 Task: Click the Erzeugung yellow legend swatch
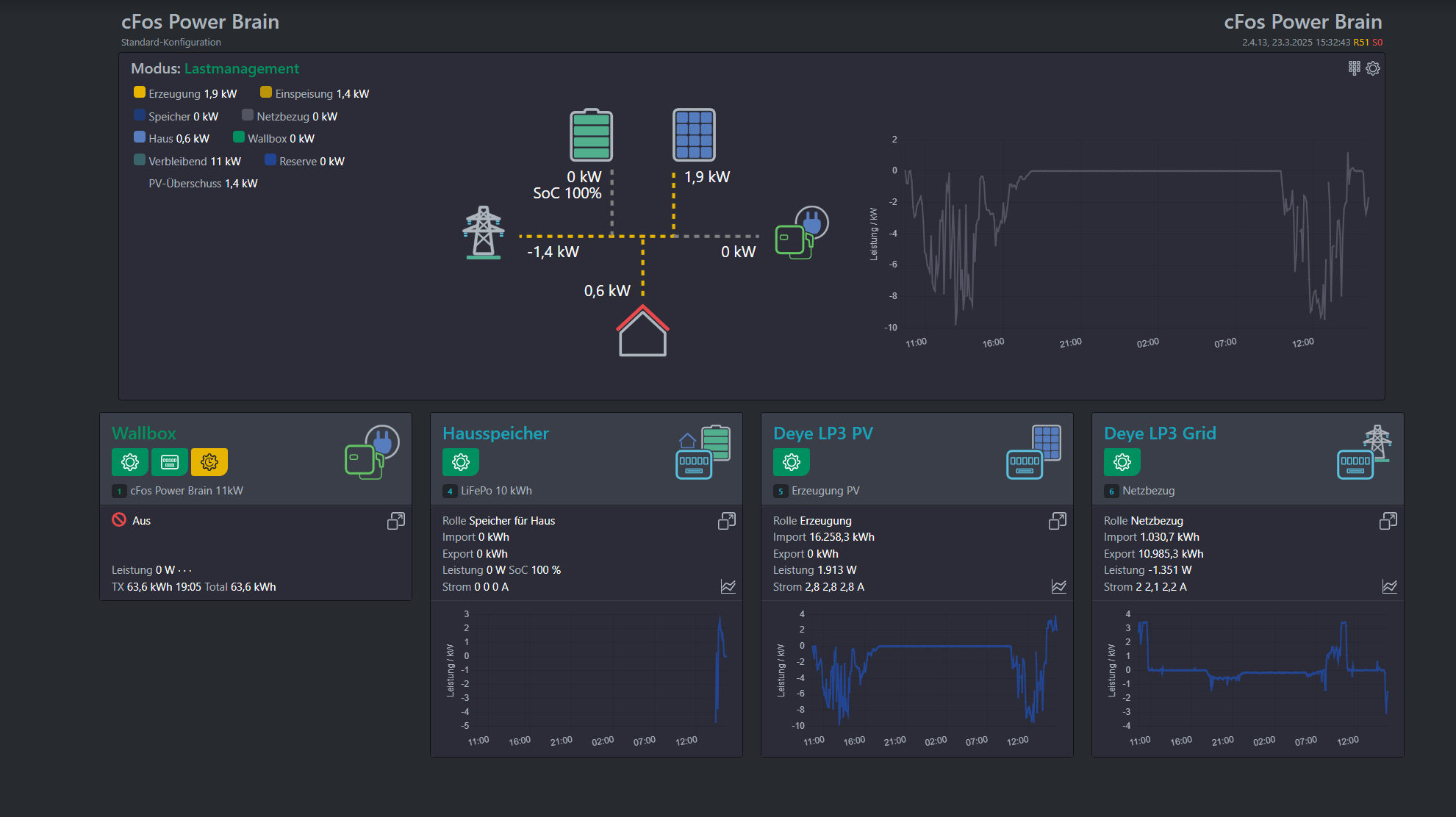tap(140, 92)
